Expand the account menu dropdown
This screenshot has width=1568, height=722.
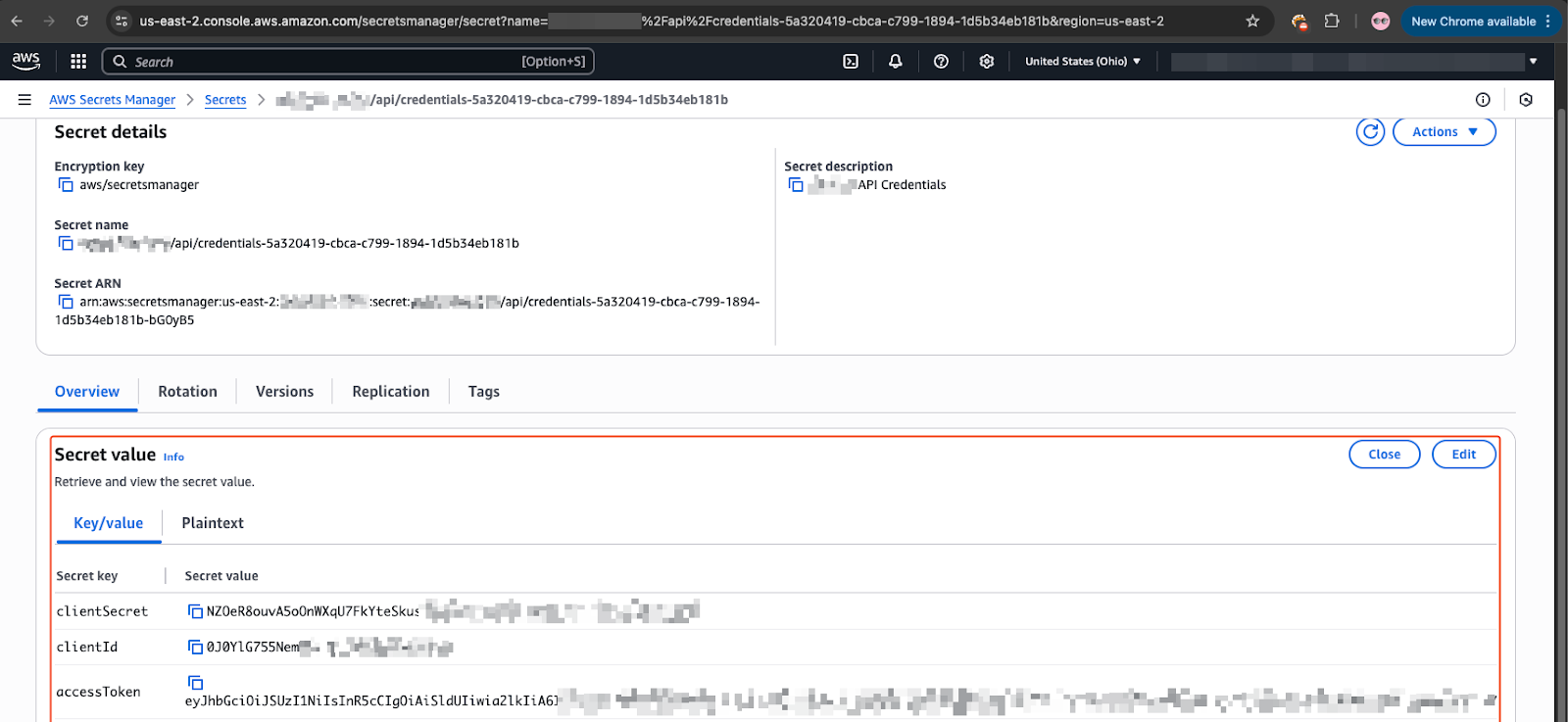point(1533,61)
